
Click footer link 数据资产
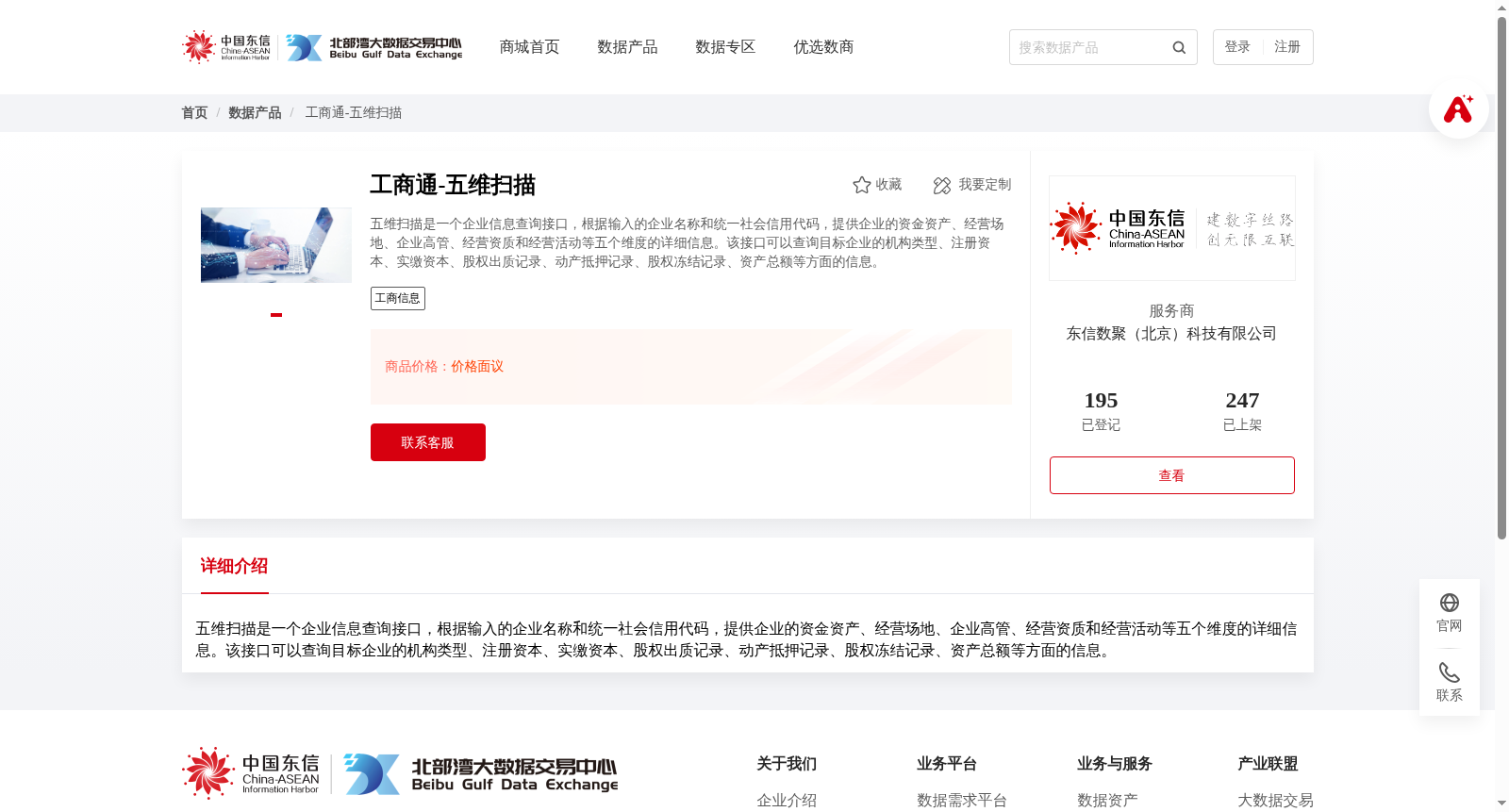coord(1107,801)
